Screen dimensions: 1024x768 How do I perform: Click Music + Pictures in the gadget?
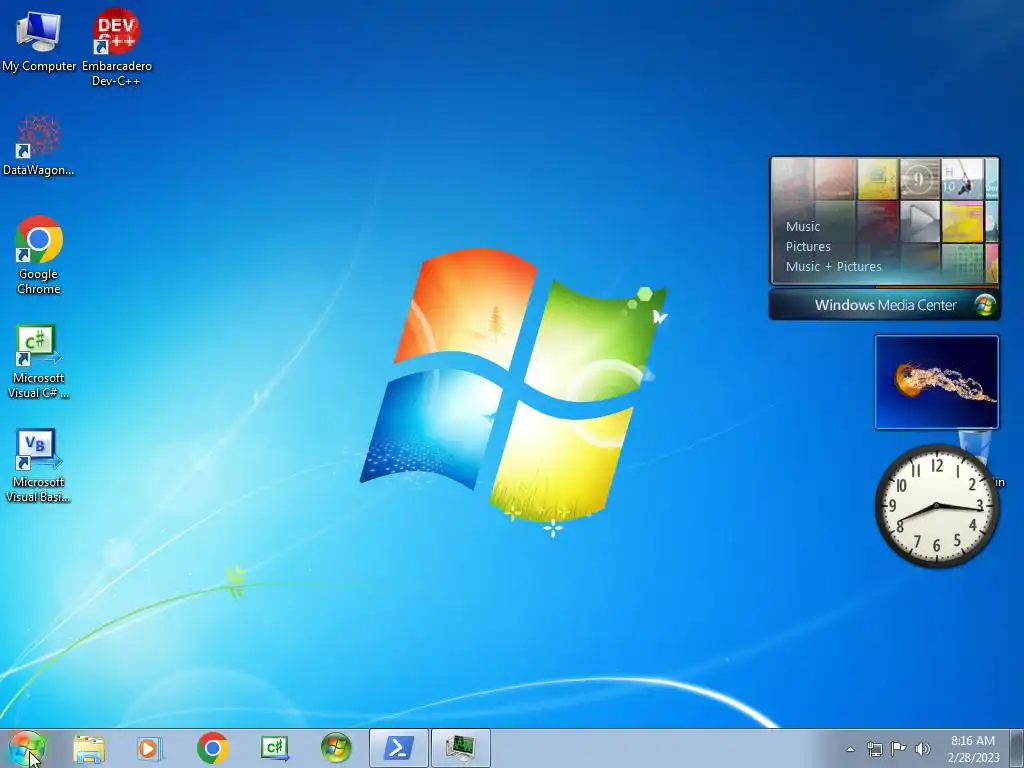[833, 266]
